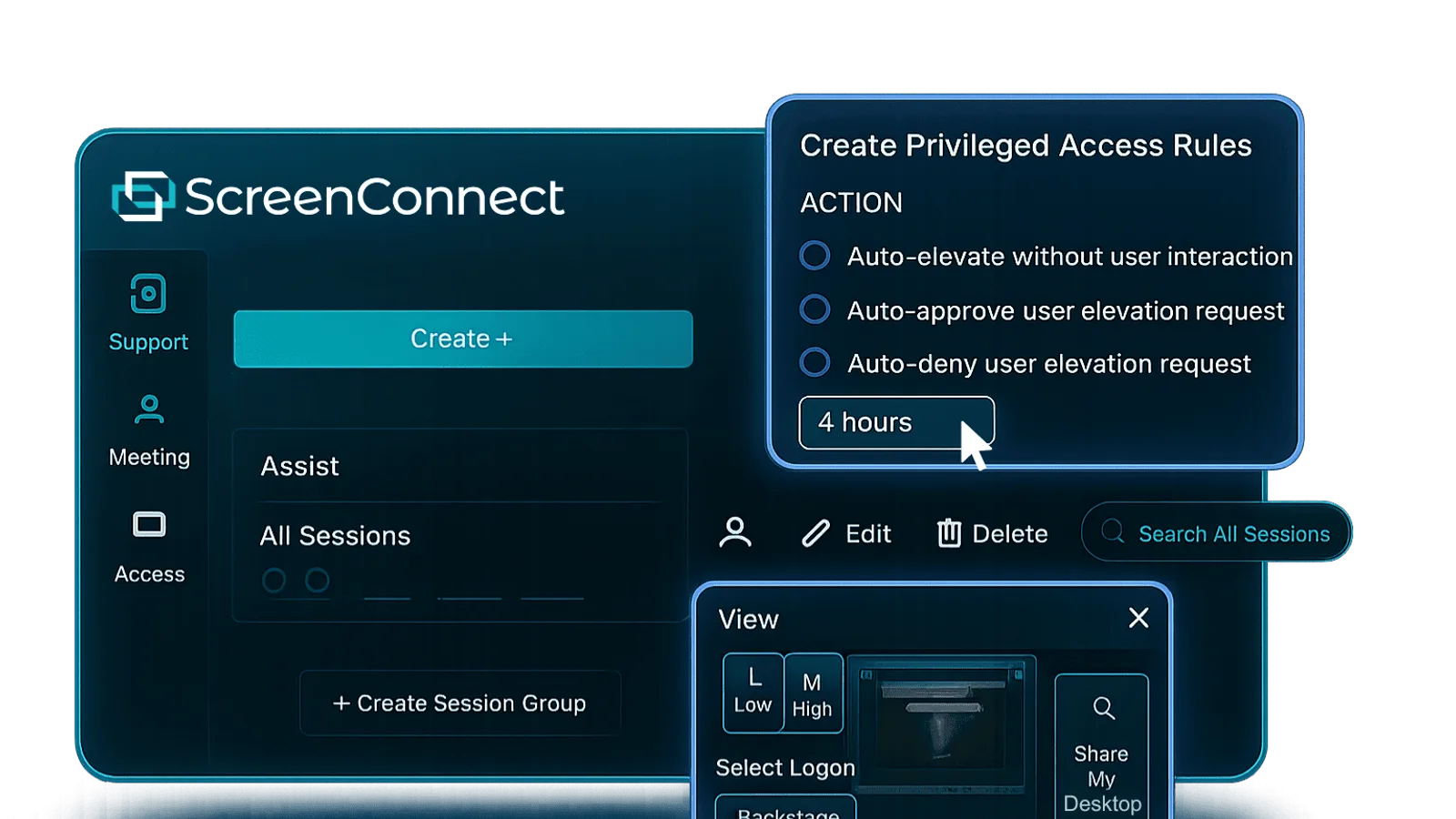Click the Edit pencil icon
The image size is (1456, 819).
coord(816,533)
